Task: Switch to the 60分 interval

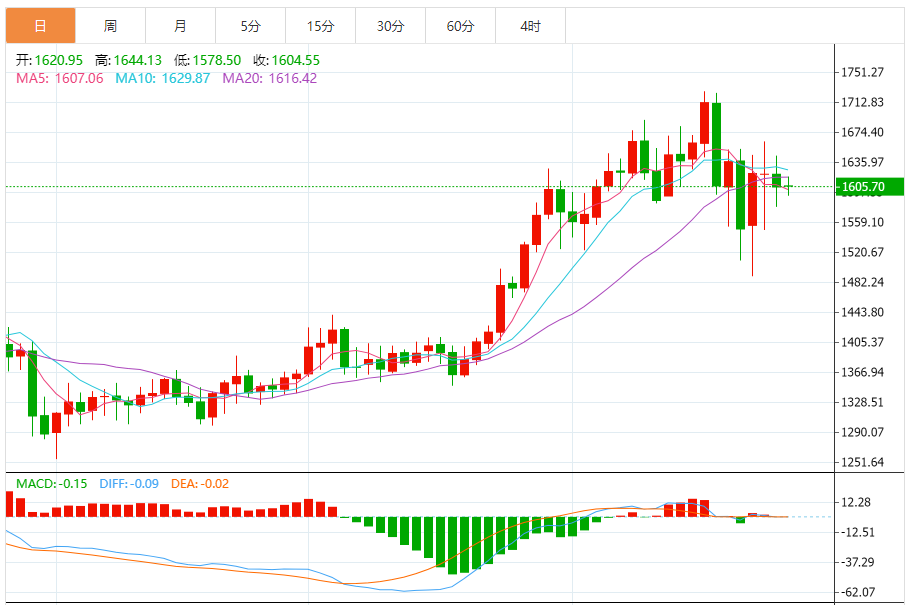Action: tap(460, 20)
